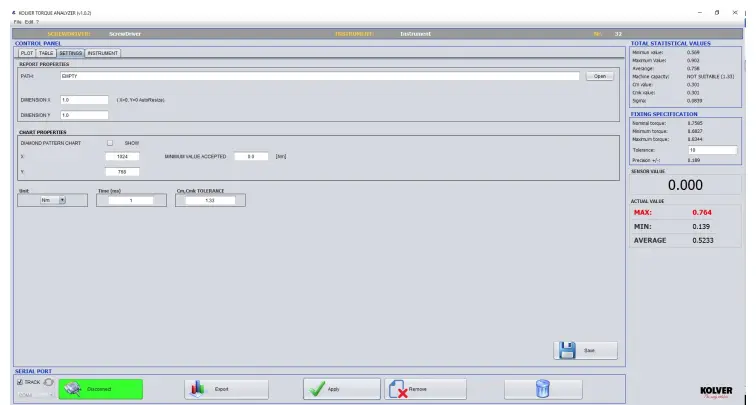Click the Export chart button
This screenshot has width=756, height=405.
coord(226,389)
